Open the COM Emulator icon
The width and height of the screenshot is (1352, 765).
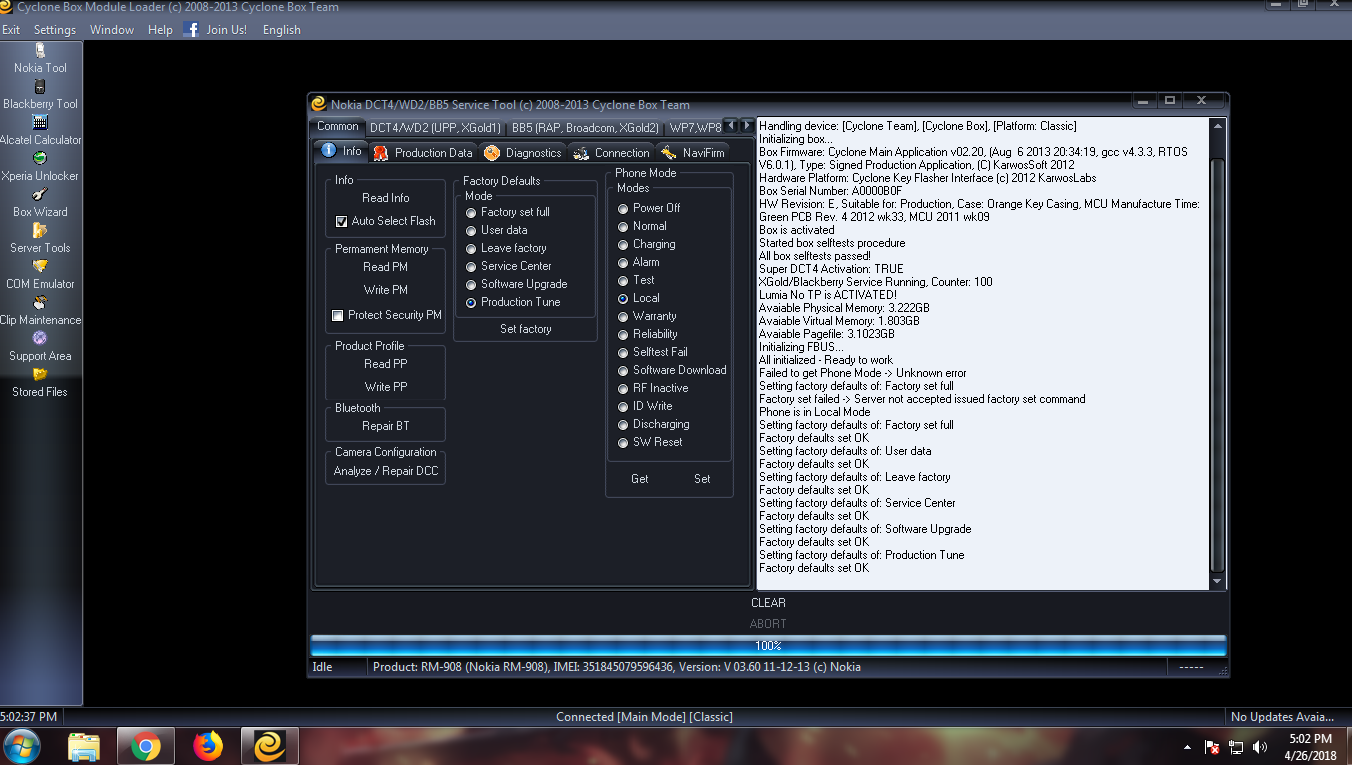click(x=40, y=267)
